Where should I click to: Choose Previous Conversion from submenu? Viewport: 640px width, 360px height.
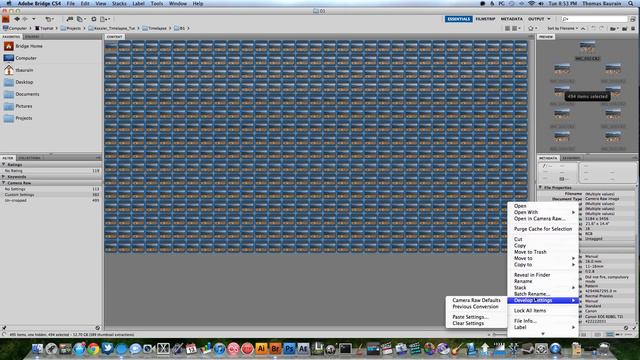(476, 307)
